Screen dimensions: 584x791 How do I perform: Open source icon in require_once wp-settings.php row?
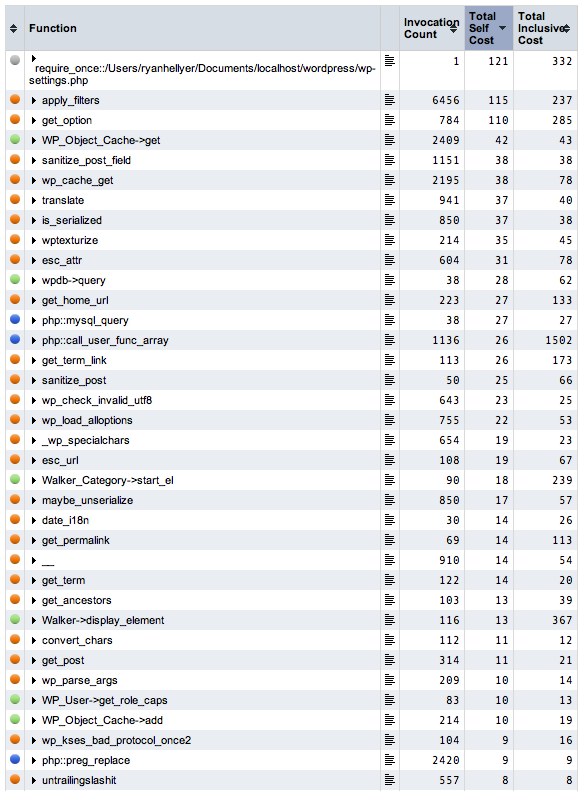tap(389, 61)
